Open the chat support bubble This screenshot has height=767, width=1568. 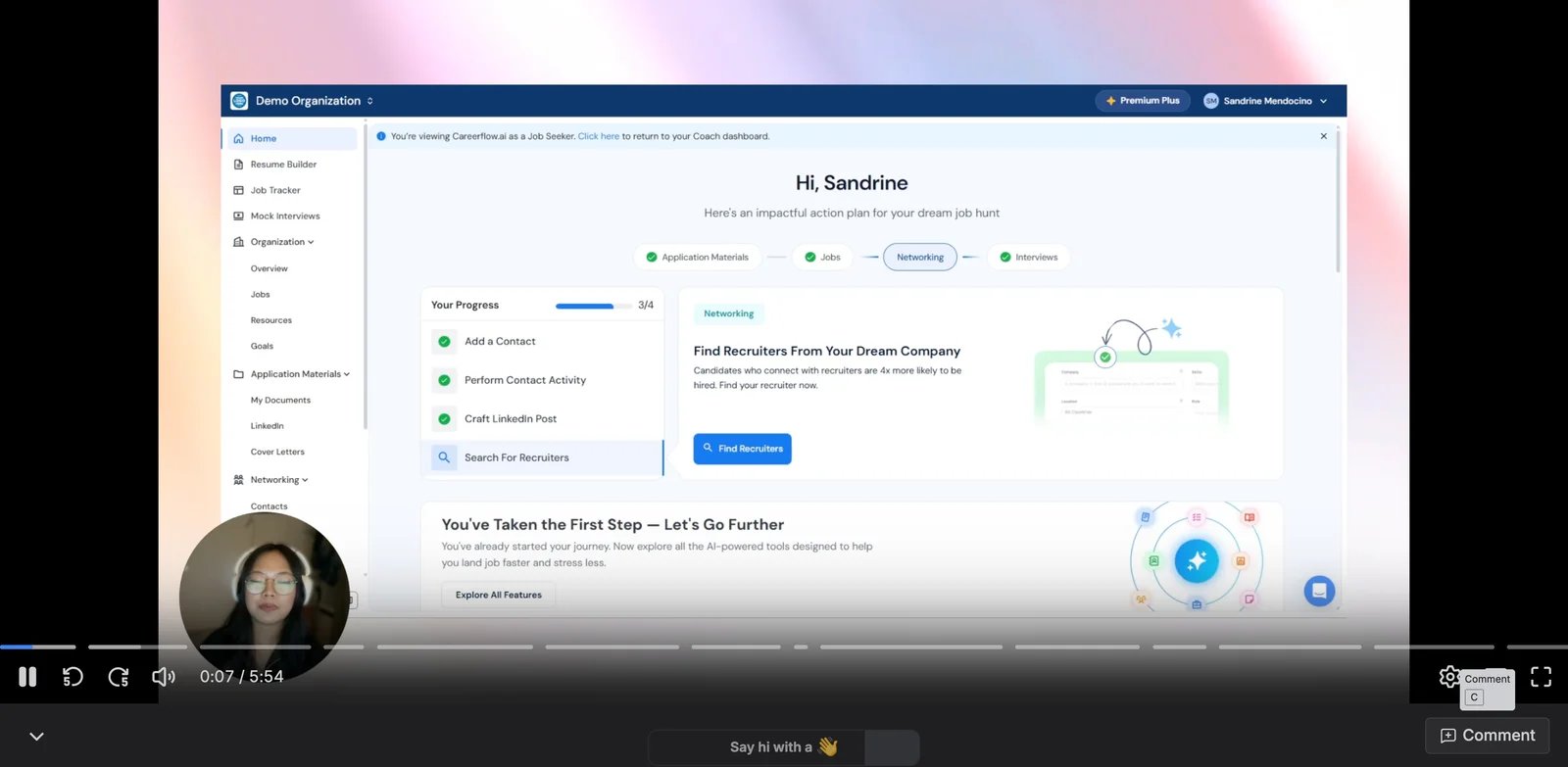coord(1319,591)
